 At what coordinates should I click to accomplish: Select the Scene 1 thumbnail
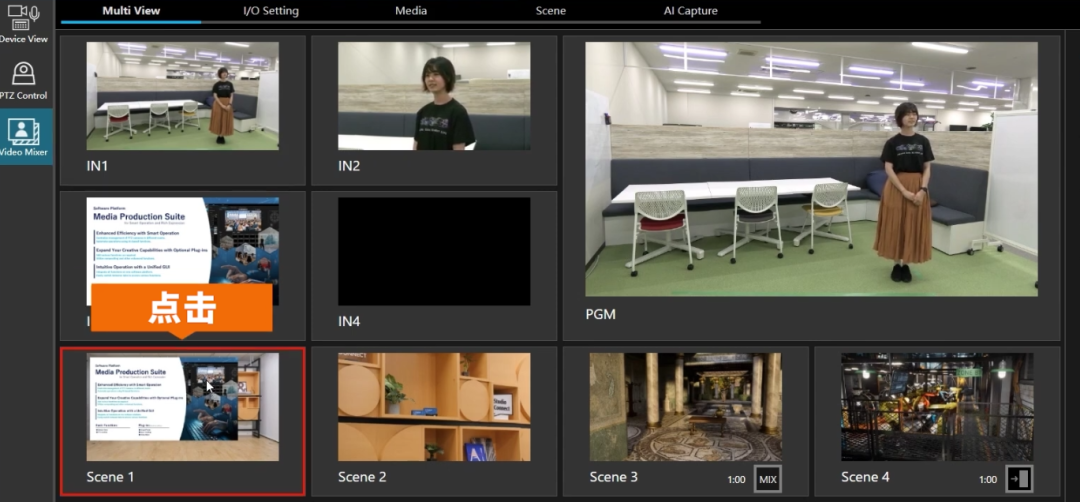[x=183, y=407]
